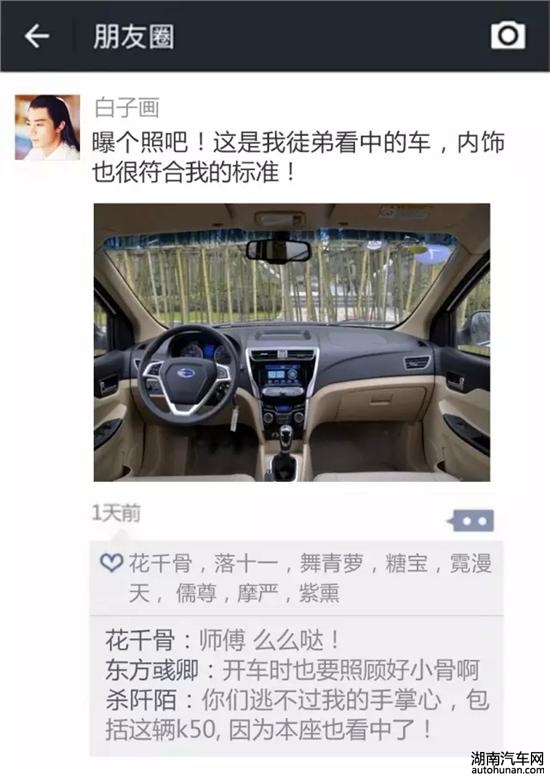Image resolution: width=550 pixels, height=779 pixels.
Task: Open liker 糖宝 profile
Action: [406, 563]
